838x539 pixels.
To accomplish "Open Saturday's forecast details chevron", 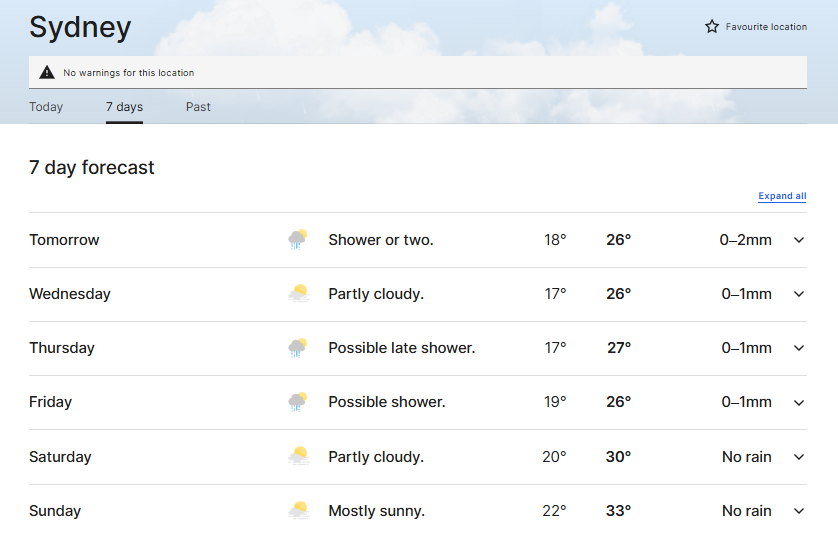I will pos(799,457).
